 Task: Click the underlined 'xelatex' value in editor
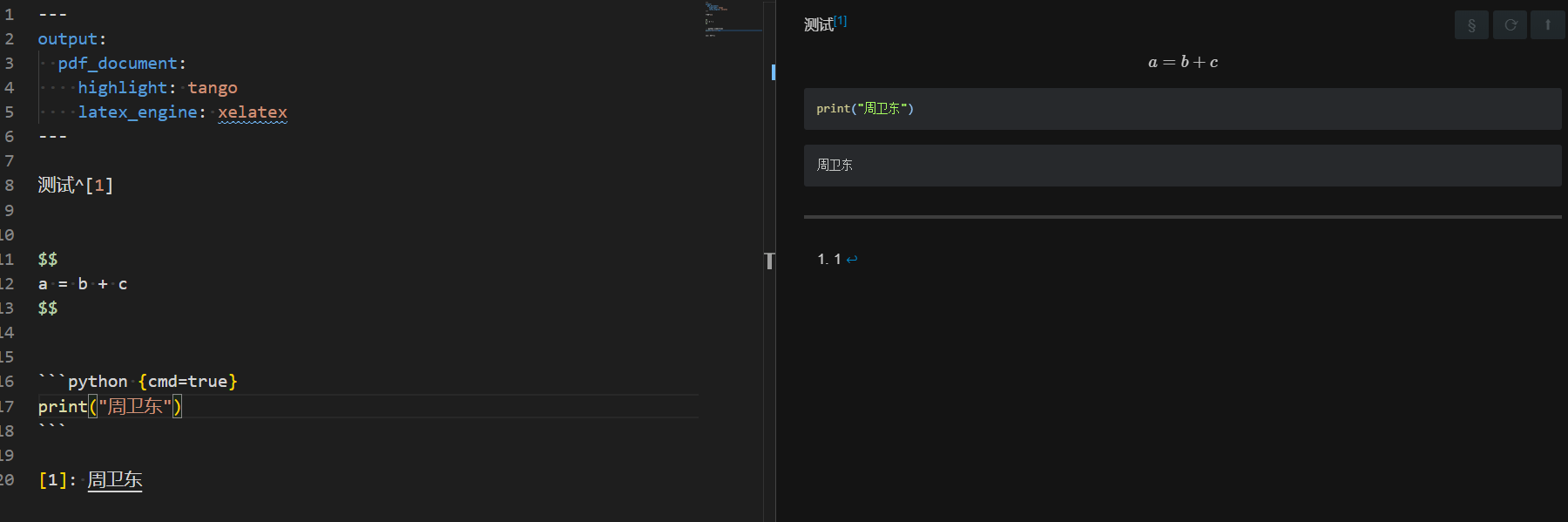[x=253, y=112]
